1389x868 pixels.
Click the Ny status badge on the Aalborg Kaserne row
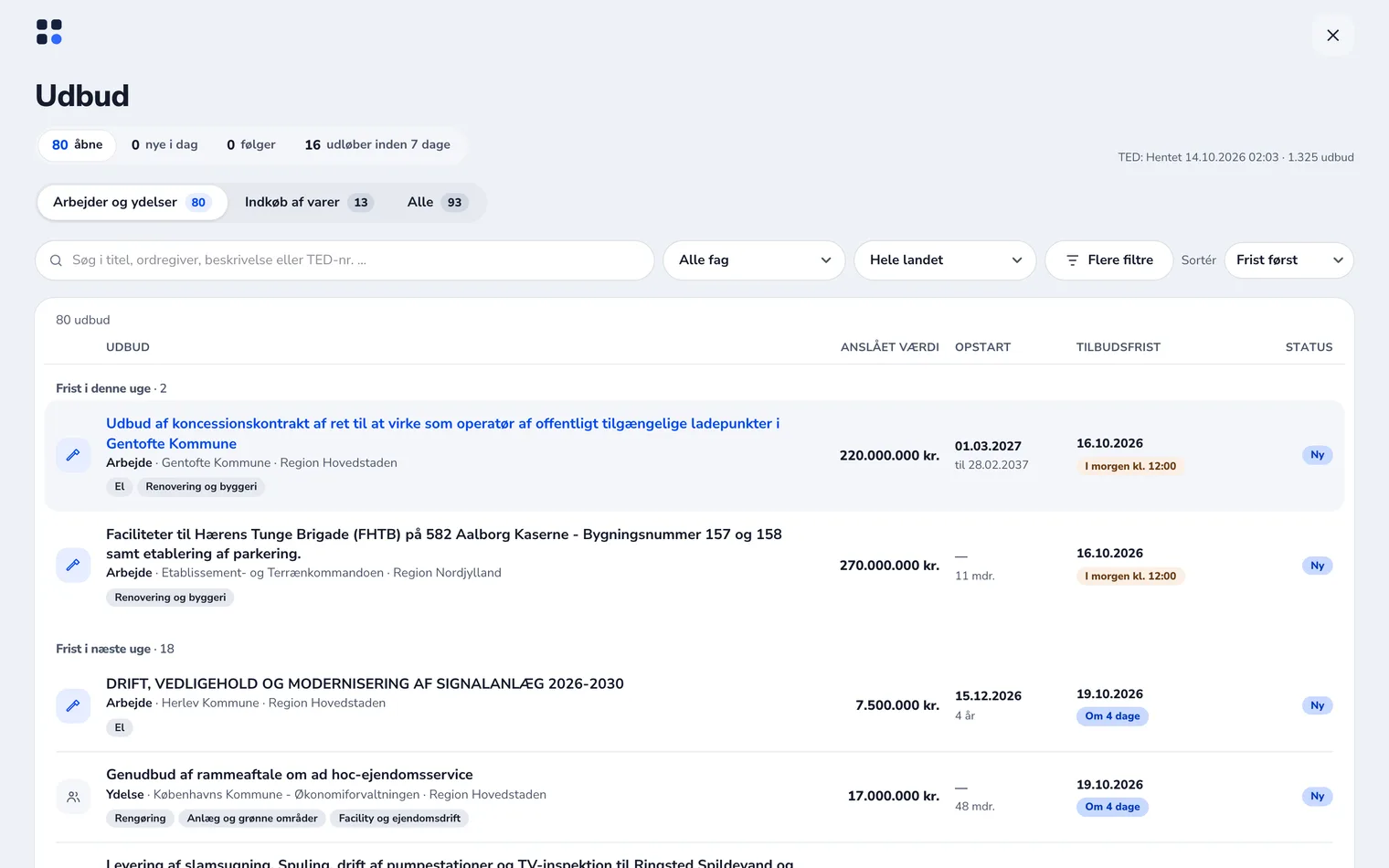pyautogui.click(x=1317, y=566)
